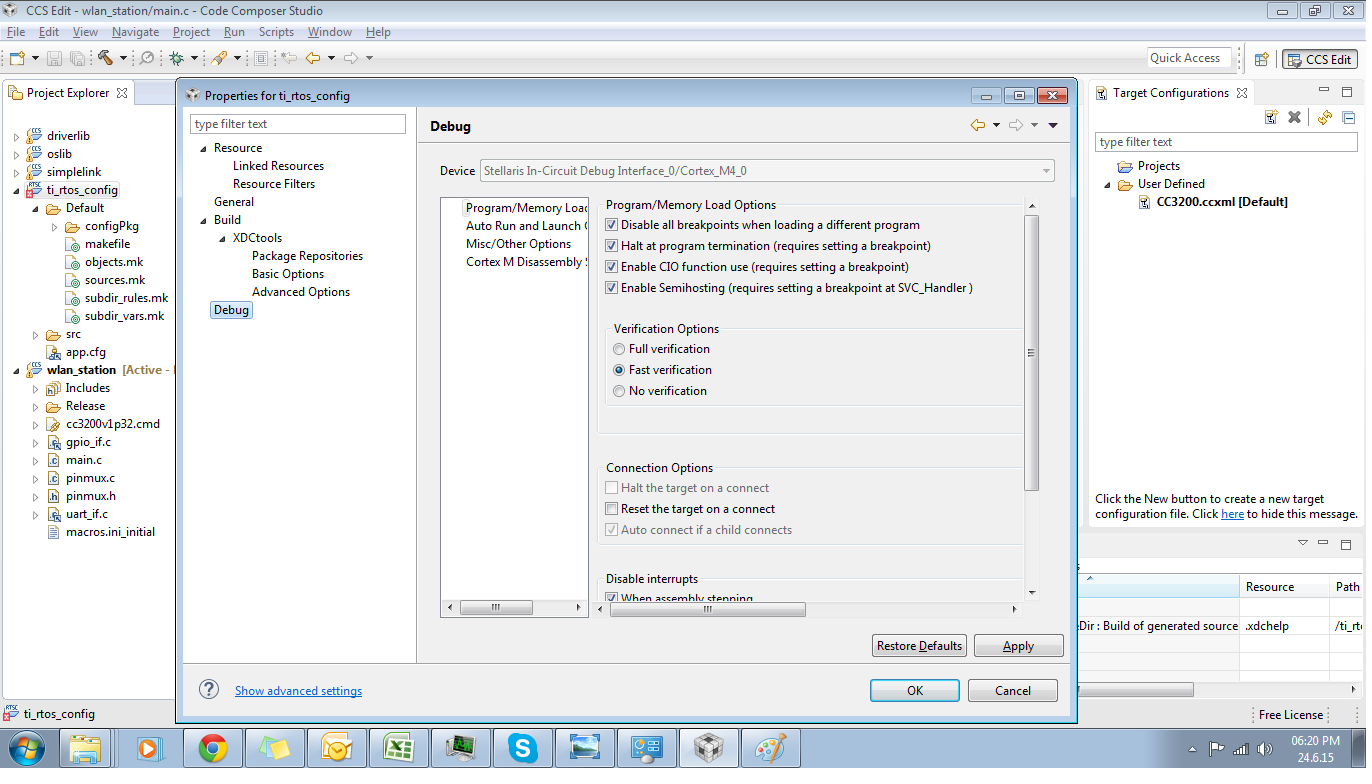Open Google Chrome from taskbar
The width and height of the screenshot is (1372, 784).
click(x=212, y=748)
